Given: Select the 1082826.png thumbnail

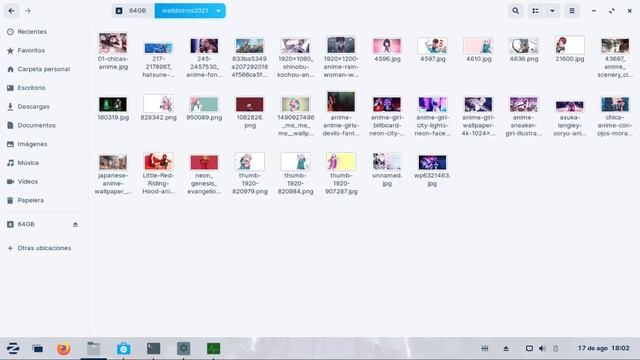Looking at the screenshot, I should pyautogui.click(x=250, y=104).
